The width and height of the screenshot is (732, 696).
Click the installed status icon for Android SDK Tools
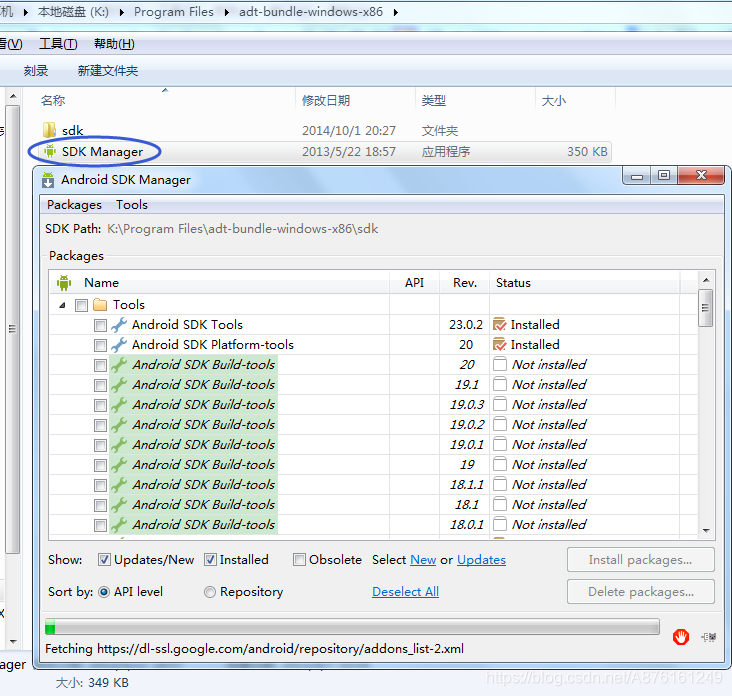500,324
